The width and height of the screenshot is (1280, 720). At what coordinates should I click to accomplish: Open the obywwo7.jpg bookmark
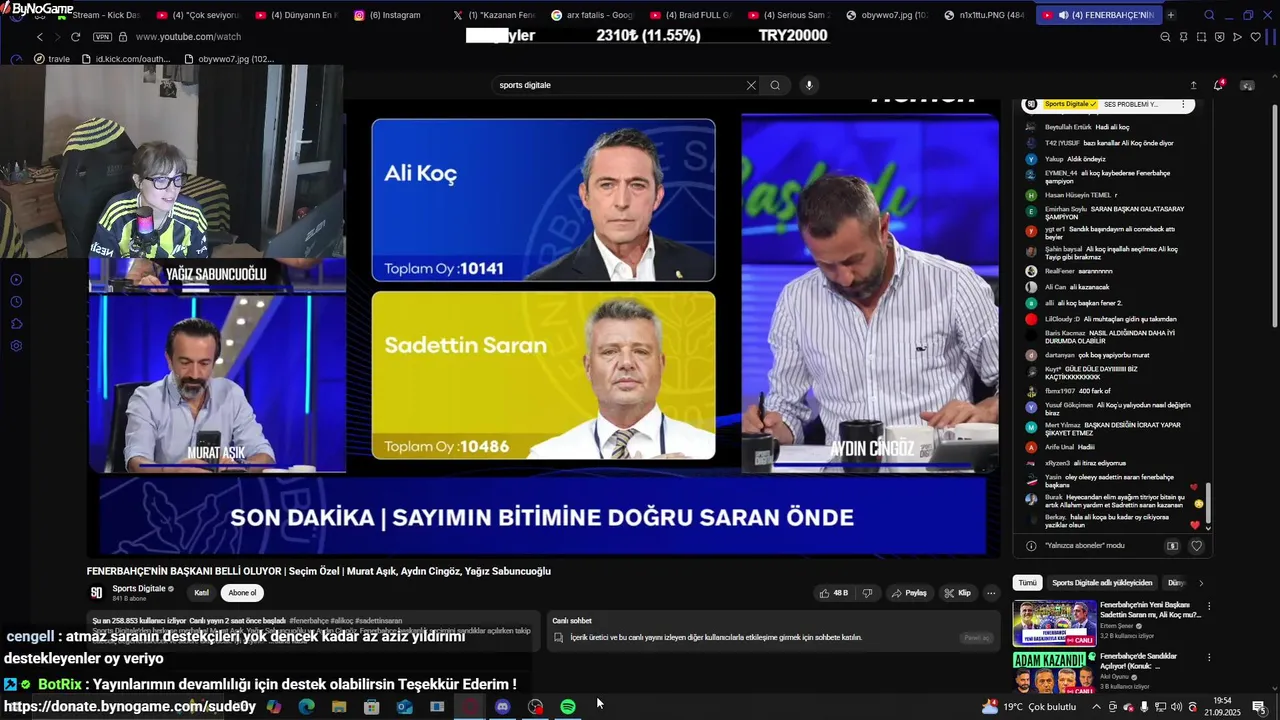[x=230, y=59]
